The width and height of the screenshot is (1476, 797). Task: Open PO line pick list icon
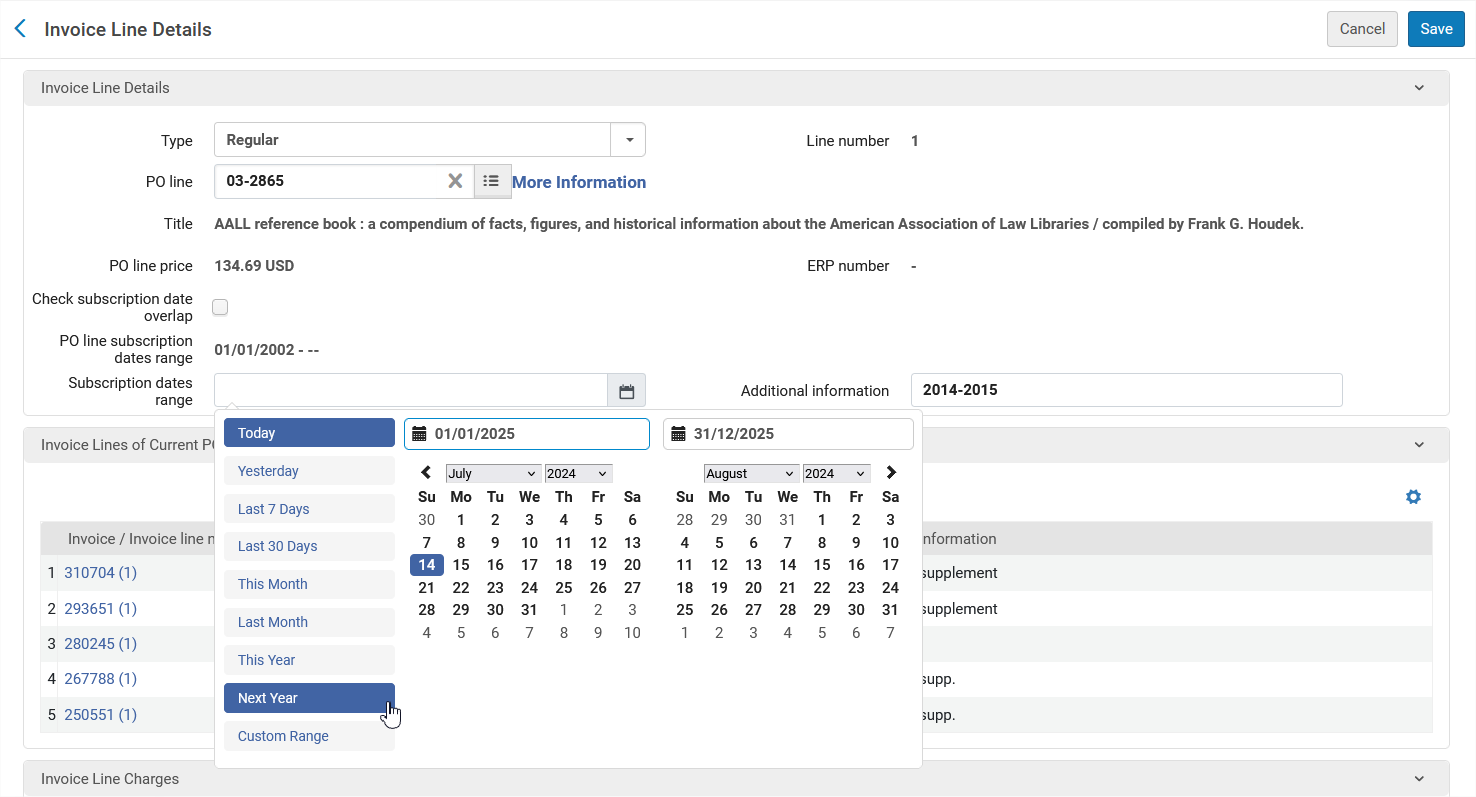(x=492, y=181)
